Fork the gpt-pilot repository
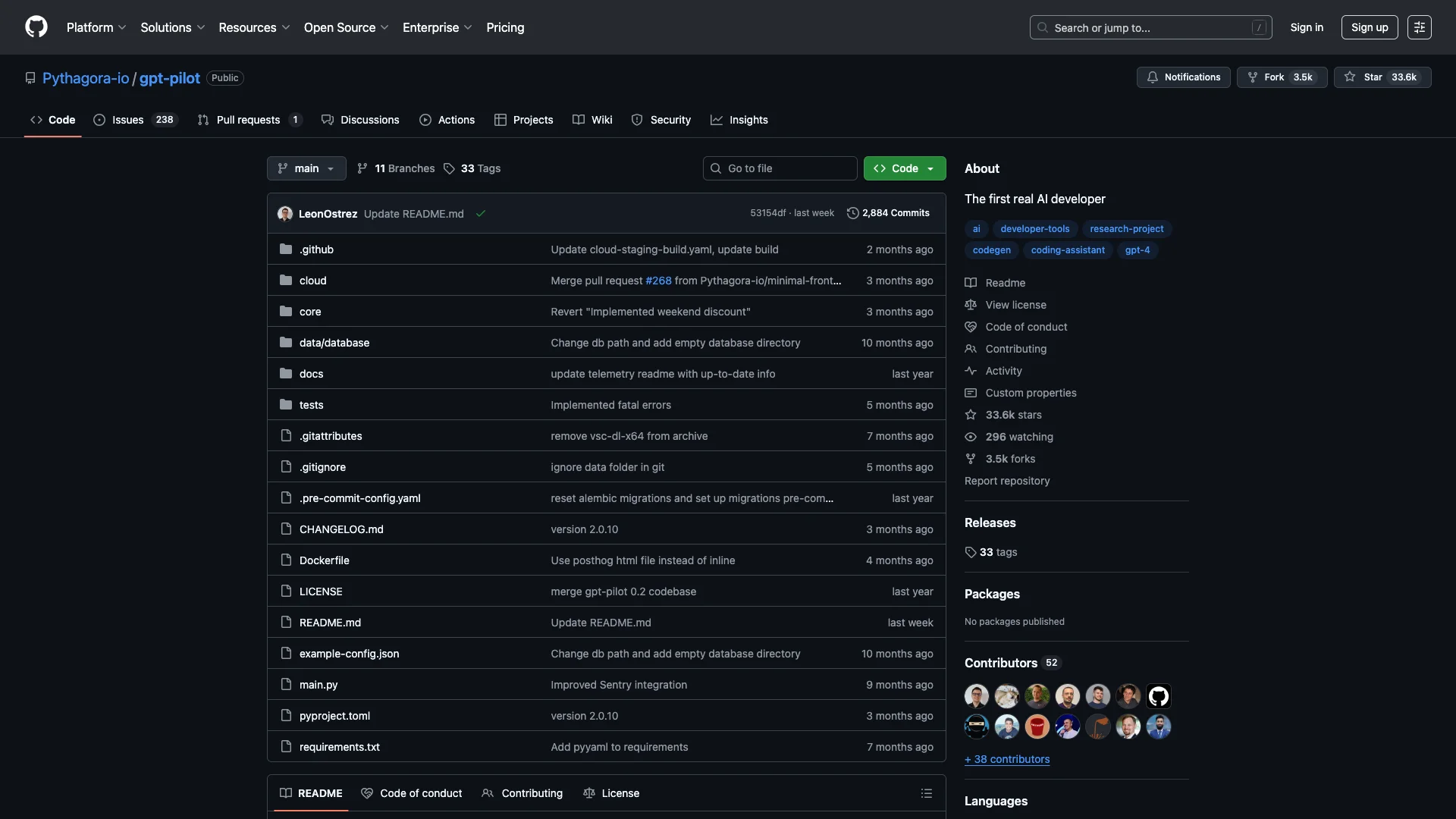 1281,77
